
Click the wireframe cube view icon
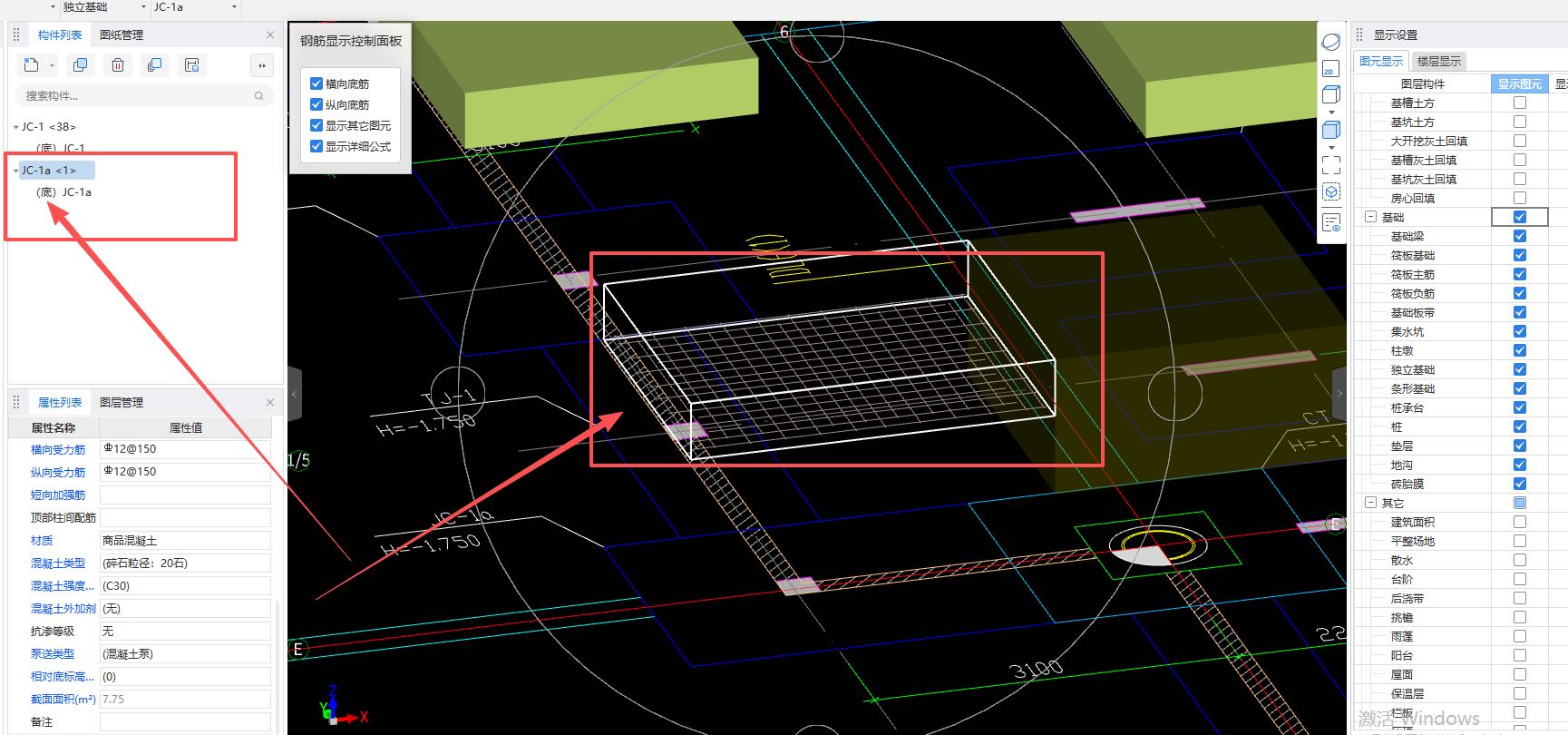click(x=1330, y=94)
